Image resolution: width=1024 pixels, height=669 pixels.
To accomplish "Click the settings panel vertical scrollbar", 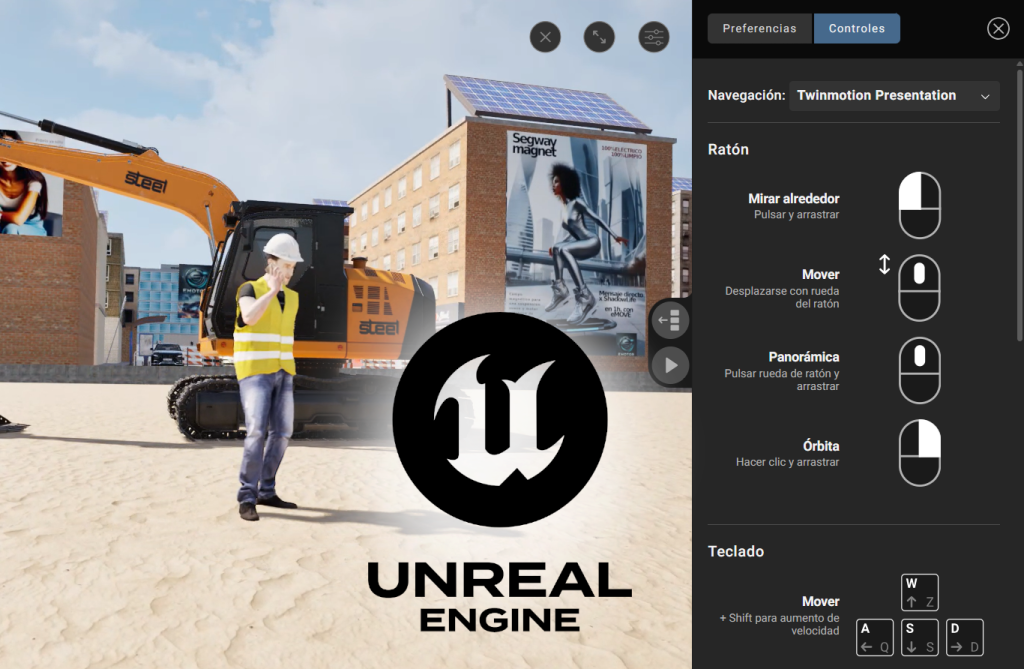I will pyautogui.click(x=1019, y=200).
